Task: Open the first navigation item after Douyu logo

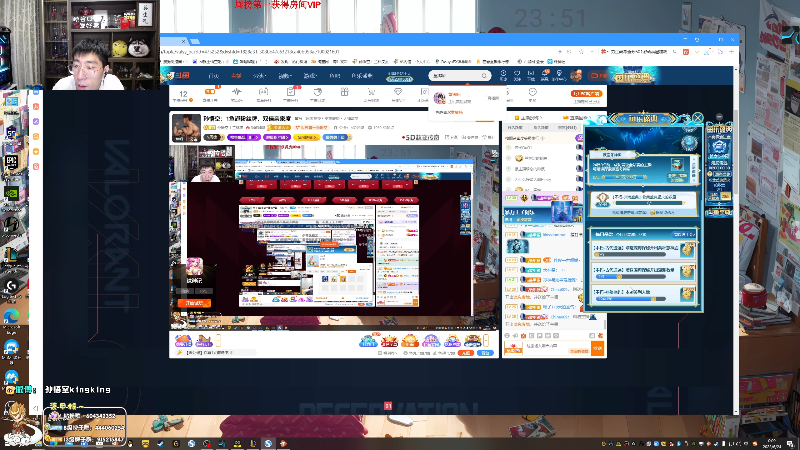Action: (x=214, y=76)
